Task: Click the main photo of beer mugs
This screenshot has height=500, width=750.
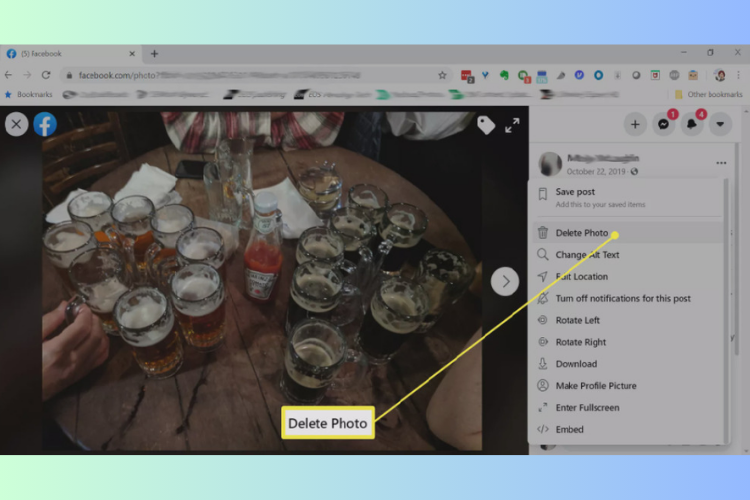Action: [x=262, y=281]
